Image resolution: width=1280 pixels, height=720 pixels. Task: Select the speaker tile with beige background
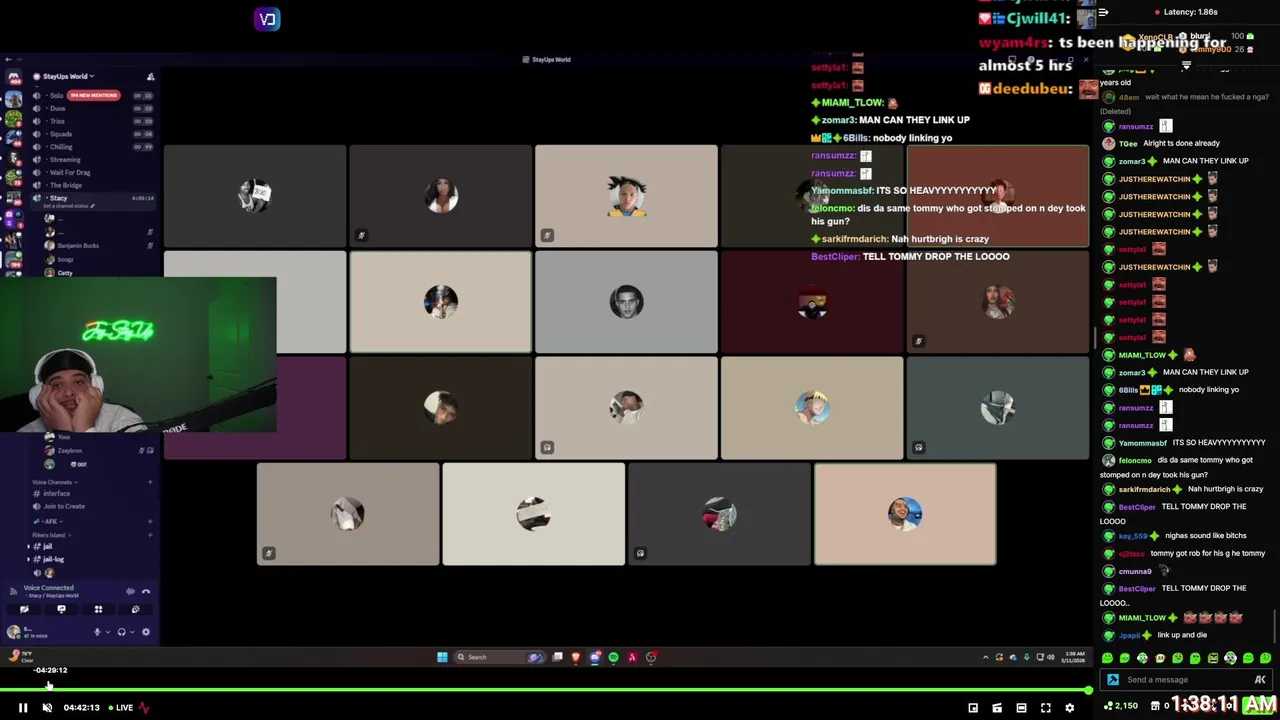click(x=440, y=302)
